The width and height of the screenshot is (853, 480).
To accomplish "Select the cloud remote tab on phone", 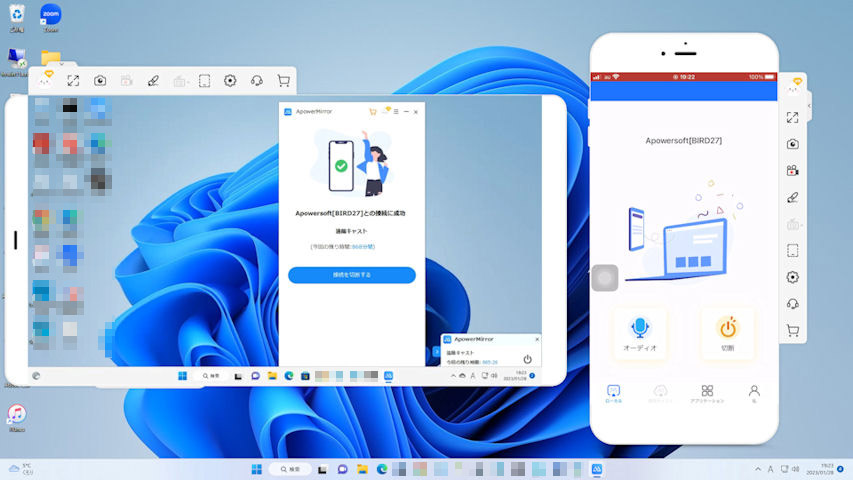I will tap(660, 394).
